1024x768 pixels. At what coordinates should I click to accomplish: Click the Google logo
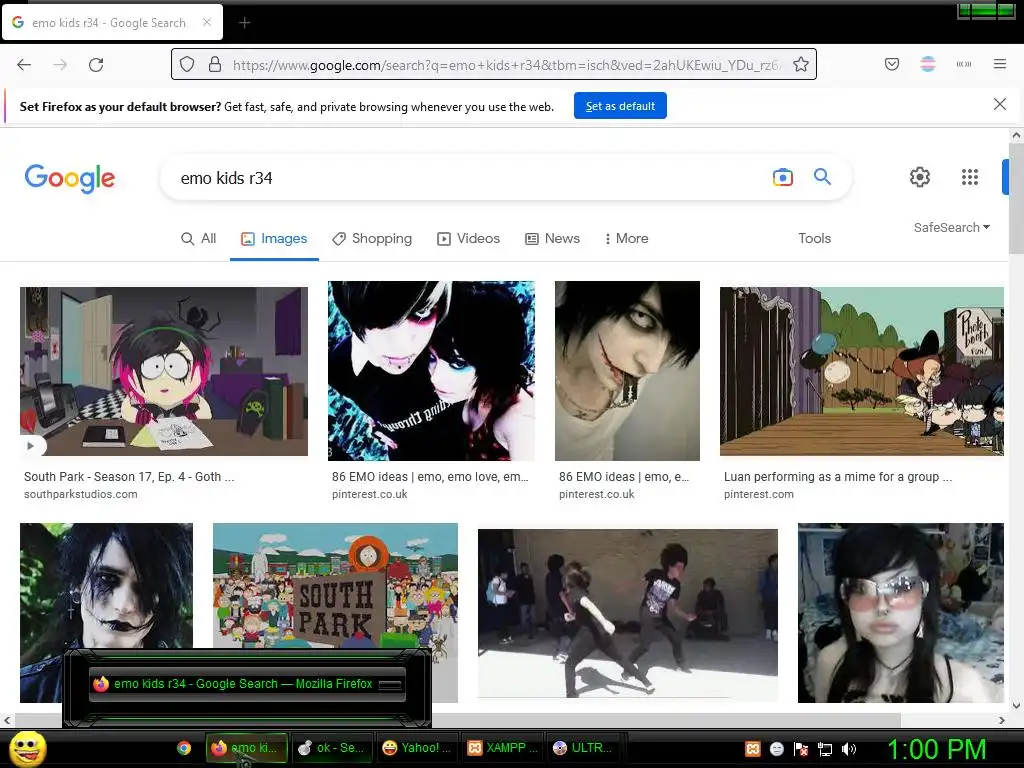point(69,178)
